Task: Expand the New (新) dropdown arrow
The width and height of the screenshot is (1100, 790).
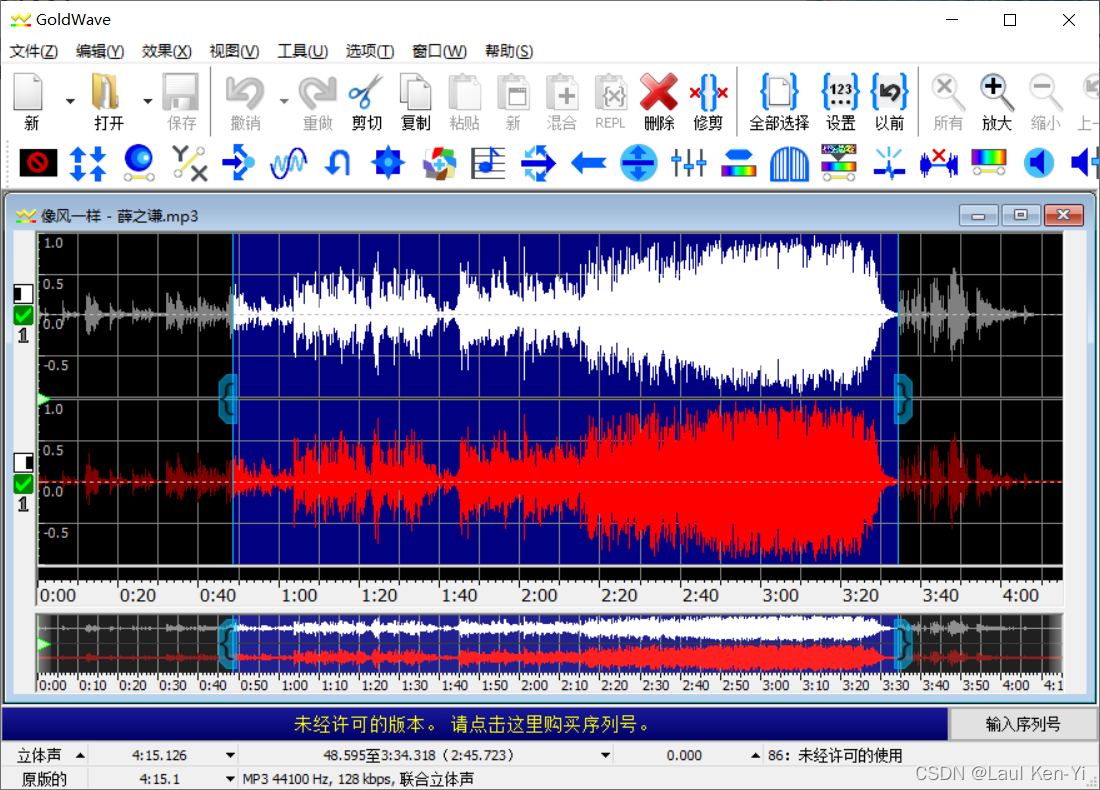Action: (x=70, y=102)
